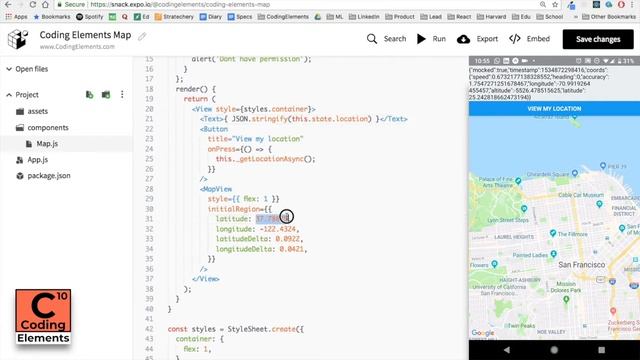Click the Export label
The image size is (640, 360).
click(487, 39)
